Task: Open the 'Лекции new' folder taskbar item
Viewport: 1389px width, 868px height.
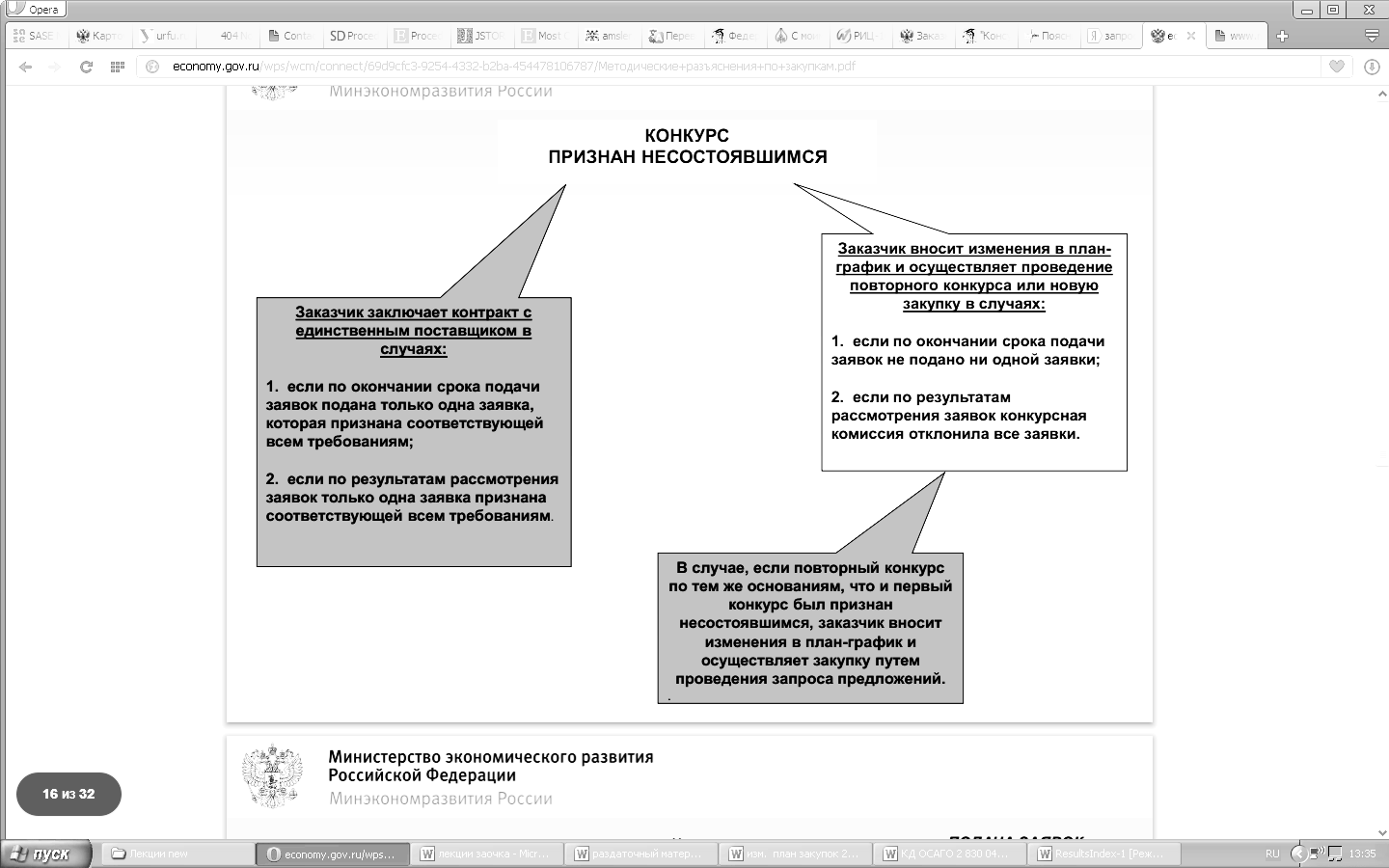Action: [177, 854]
